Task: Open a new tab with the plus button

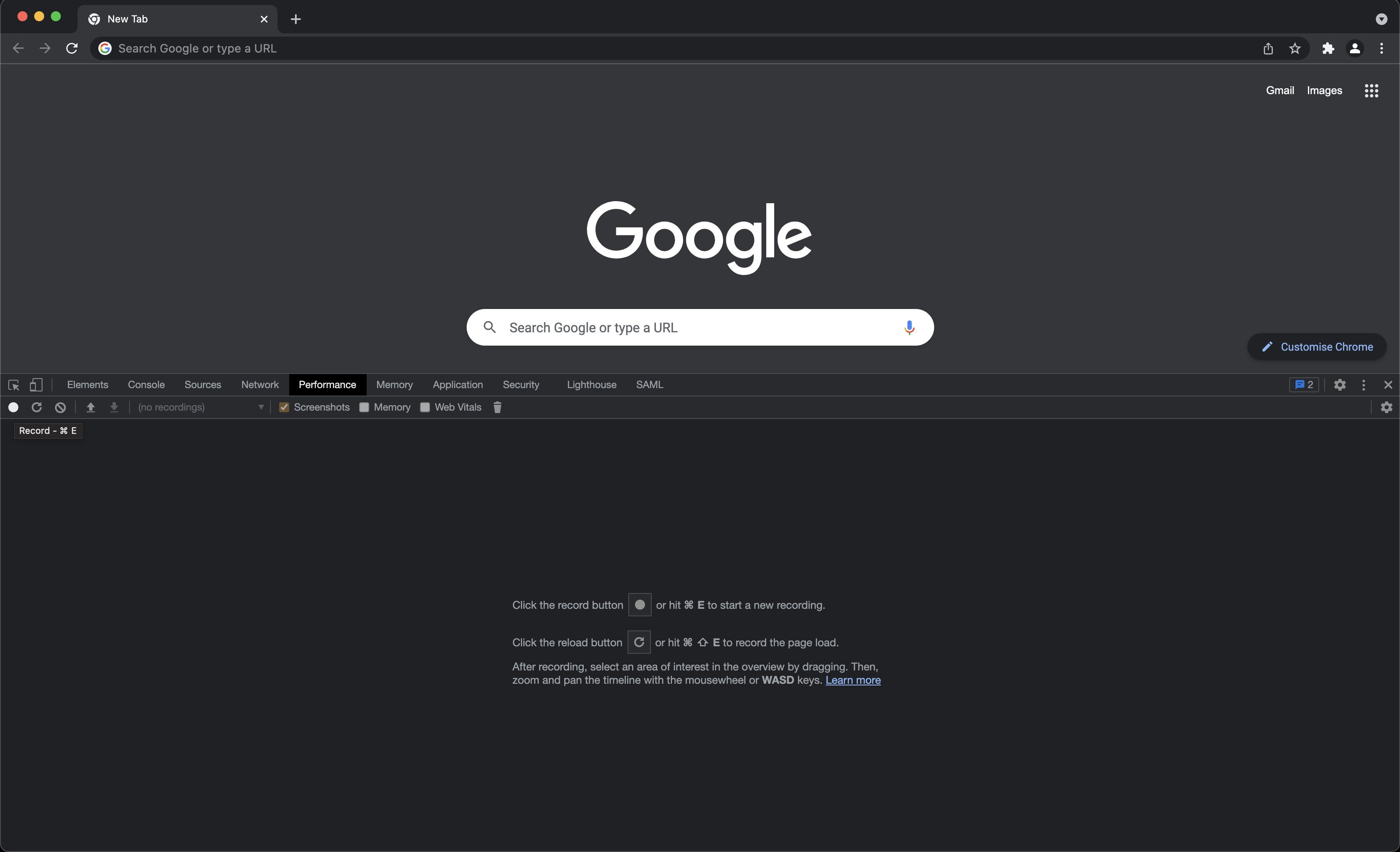Action: tap(295, 19)
